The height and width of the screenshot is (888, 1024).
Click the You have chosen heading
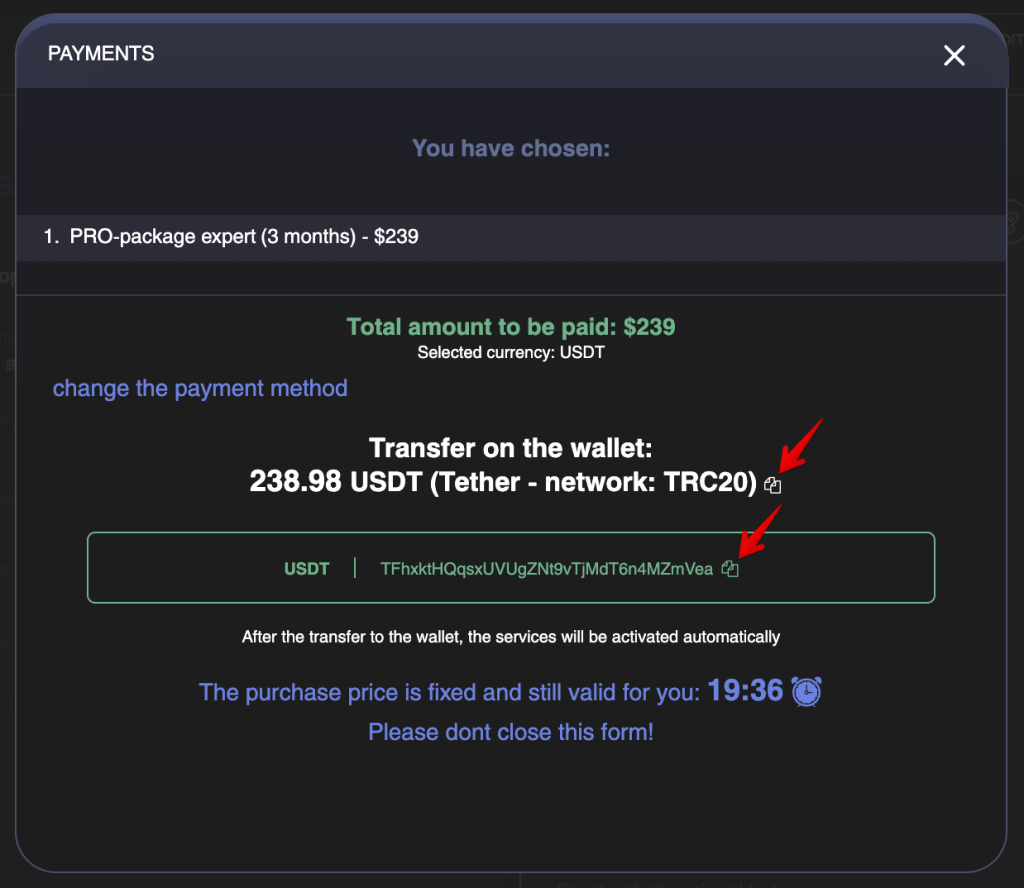[511, 148]
